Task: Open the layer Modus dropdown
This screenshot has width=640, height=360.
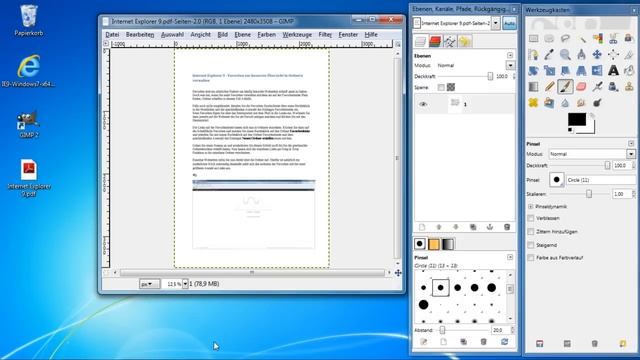Action: coord(510,65)
